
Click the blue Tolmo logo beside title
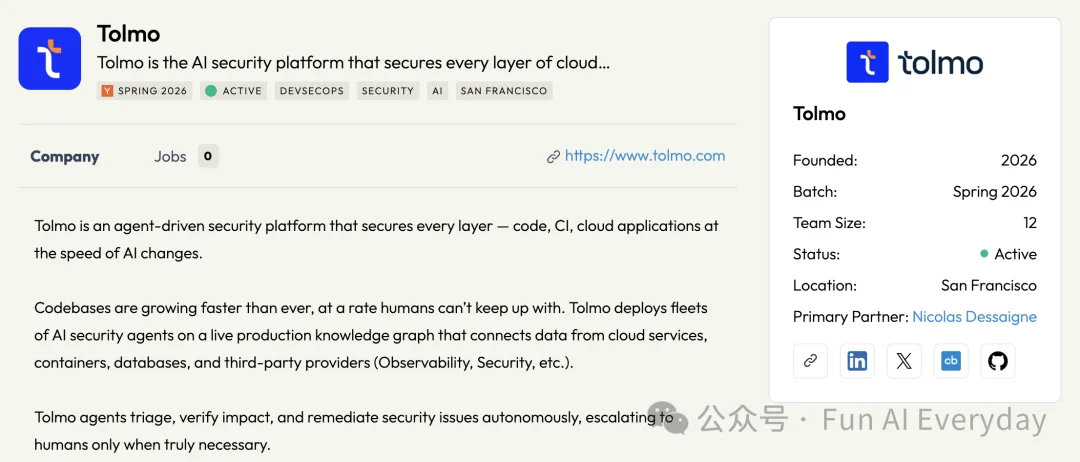point(50,59)
